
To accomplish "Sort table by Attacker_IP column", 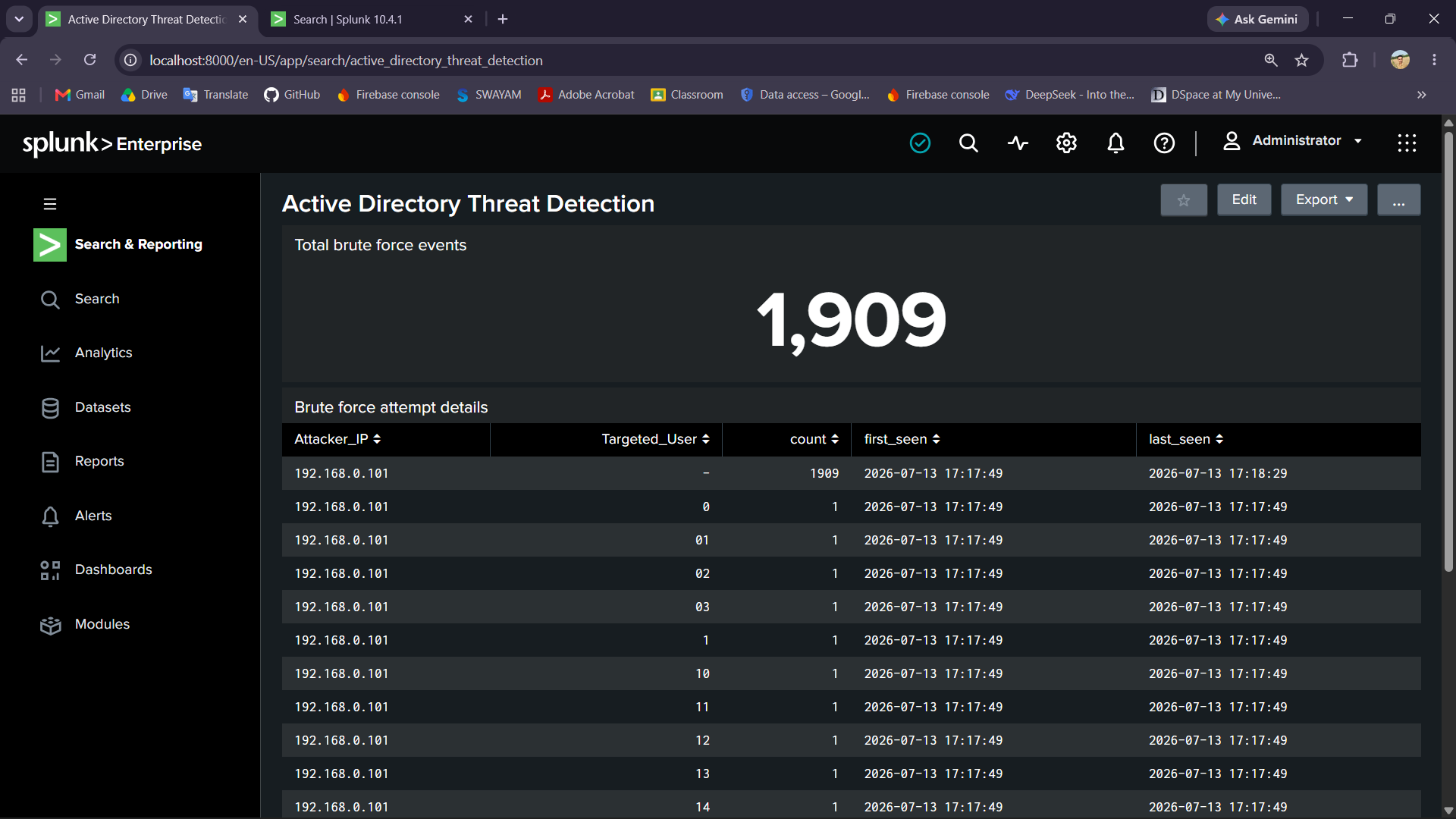I will coord(337,439).
